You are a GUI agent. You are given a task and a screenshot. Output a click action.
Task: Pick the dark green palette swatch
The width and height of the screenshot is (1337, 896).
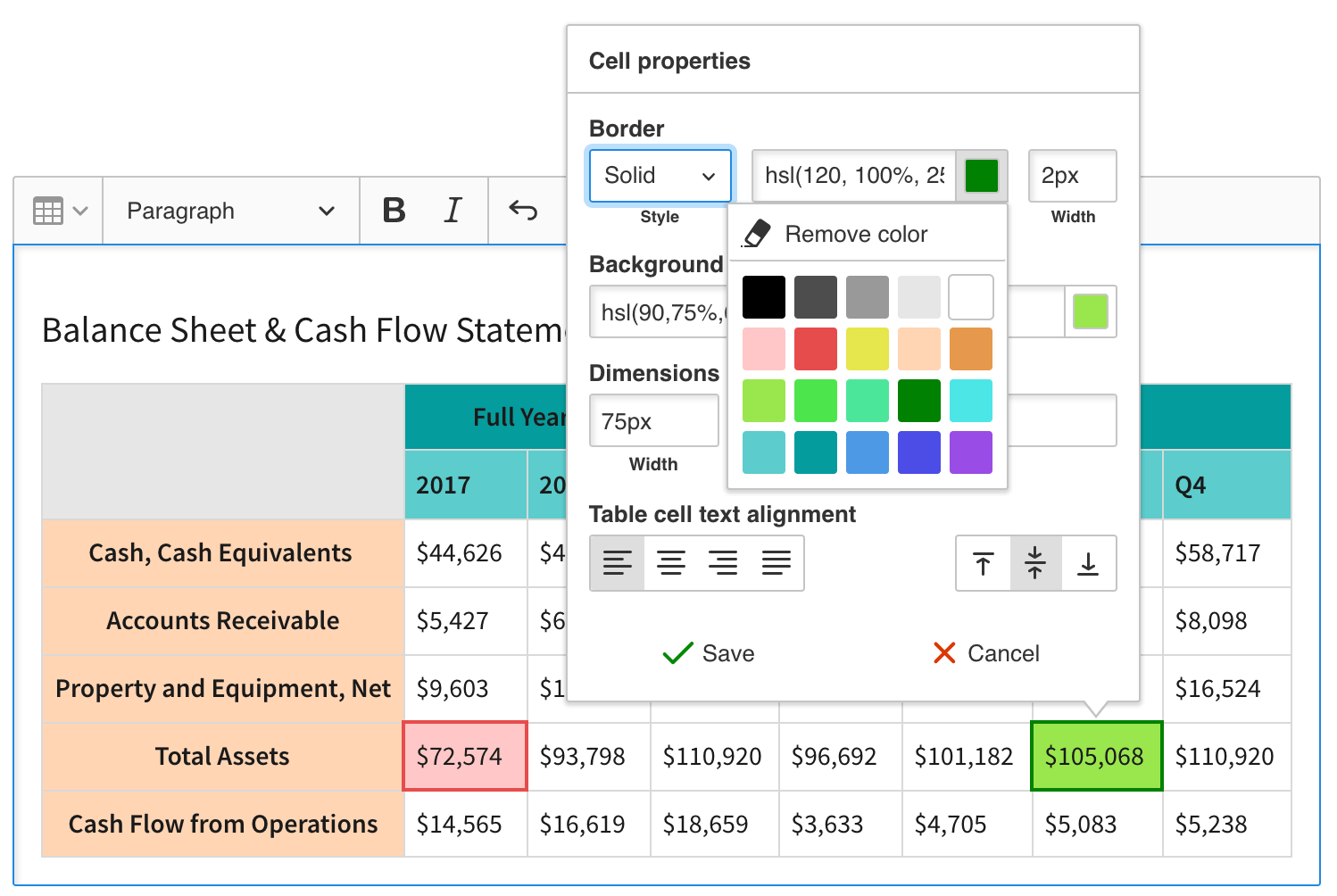919,401
